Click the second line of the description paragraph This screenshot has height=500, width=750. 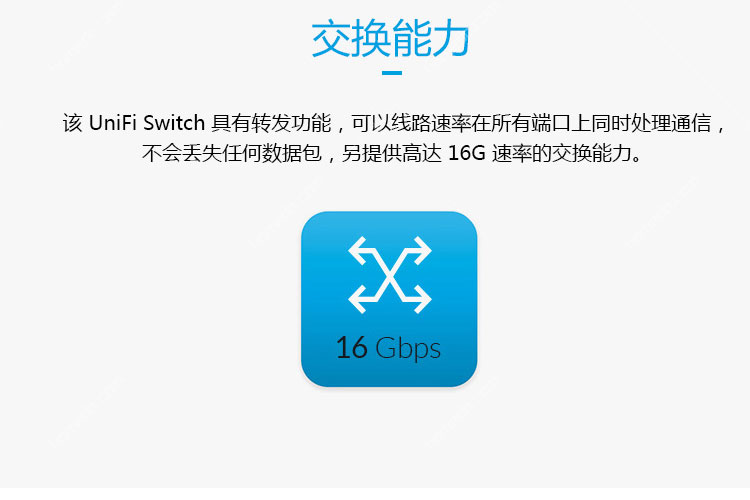coord(392,153)
